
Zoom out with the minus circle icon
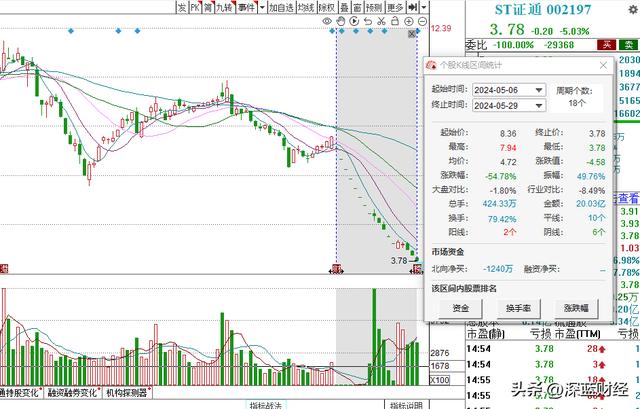pyautogui.click(x=422, y=21)
